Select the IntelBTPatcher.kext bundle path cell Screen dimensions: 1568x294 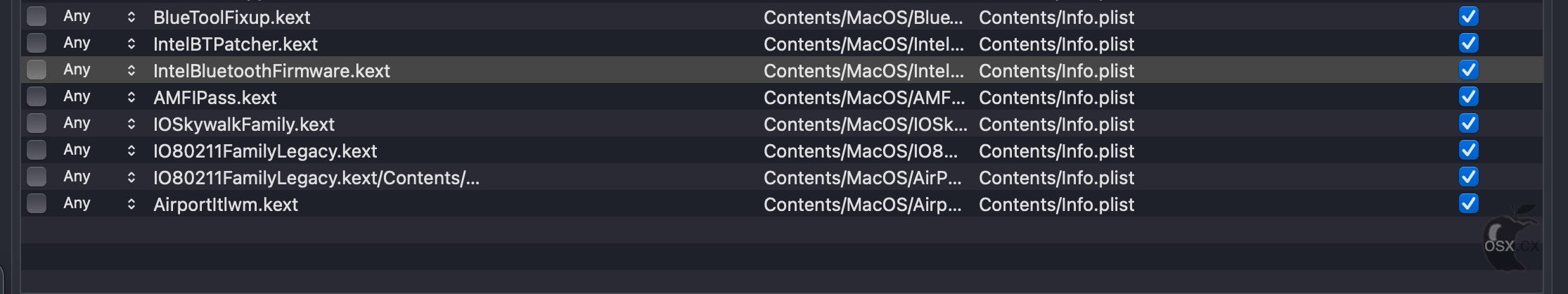click(236, 44)
